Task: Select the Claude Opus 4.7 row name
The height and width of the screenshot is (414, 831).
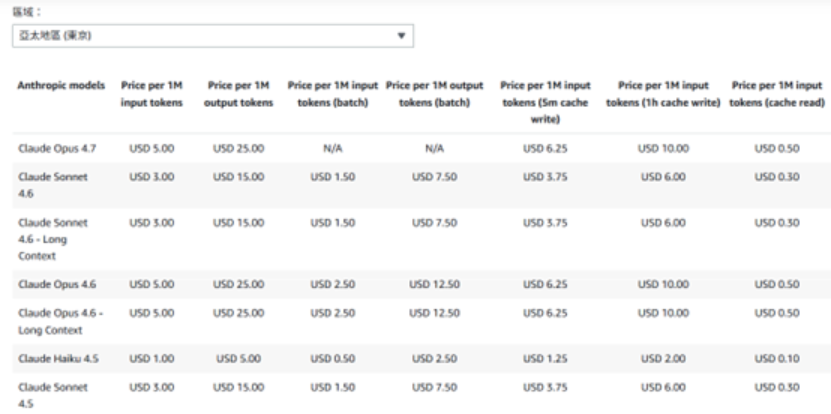Action: [57, 148]
